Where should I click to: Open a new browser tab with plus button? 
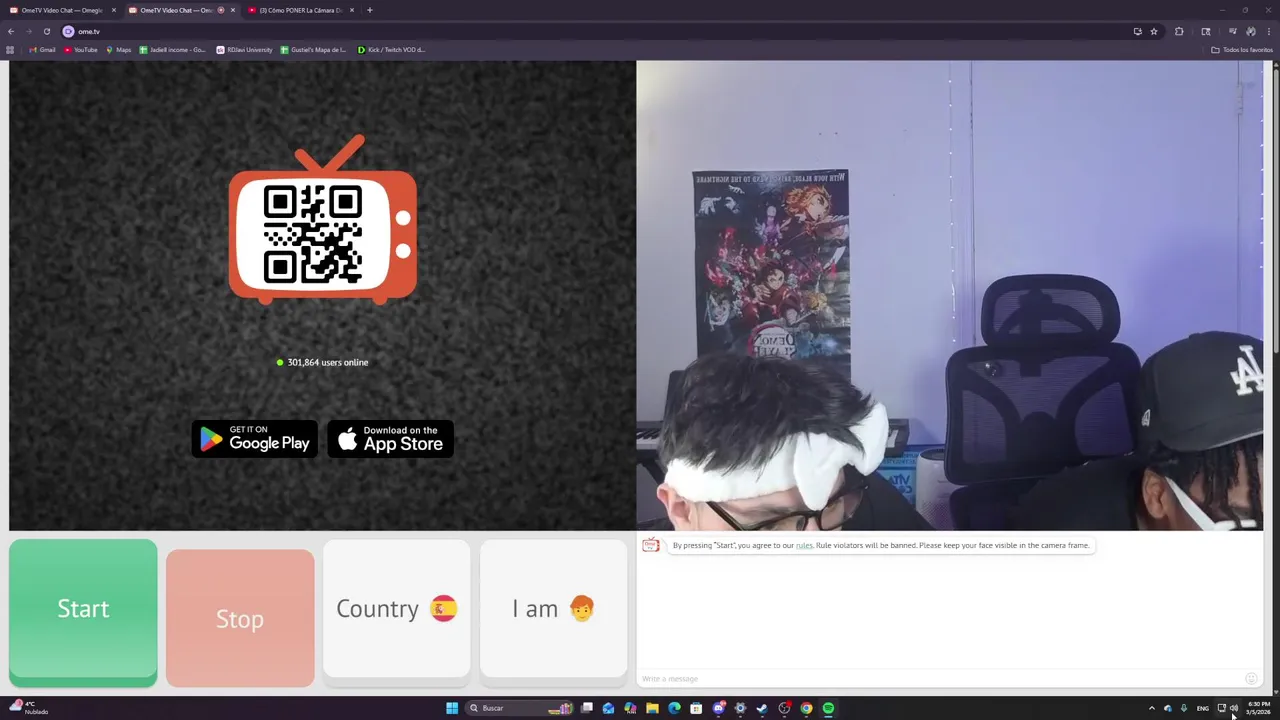coord(370,10)
